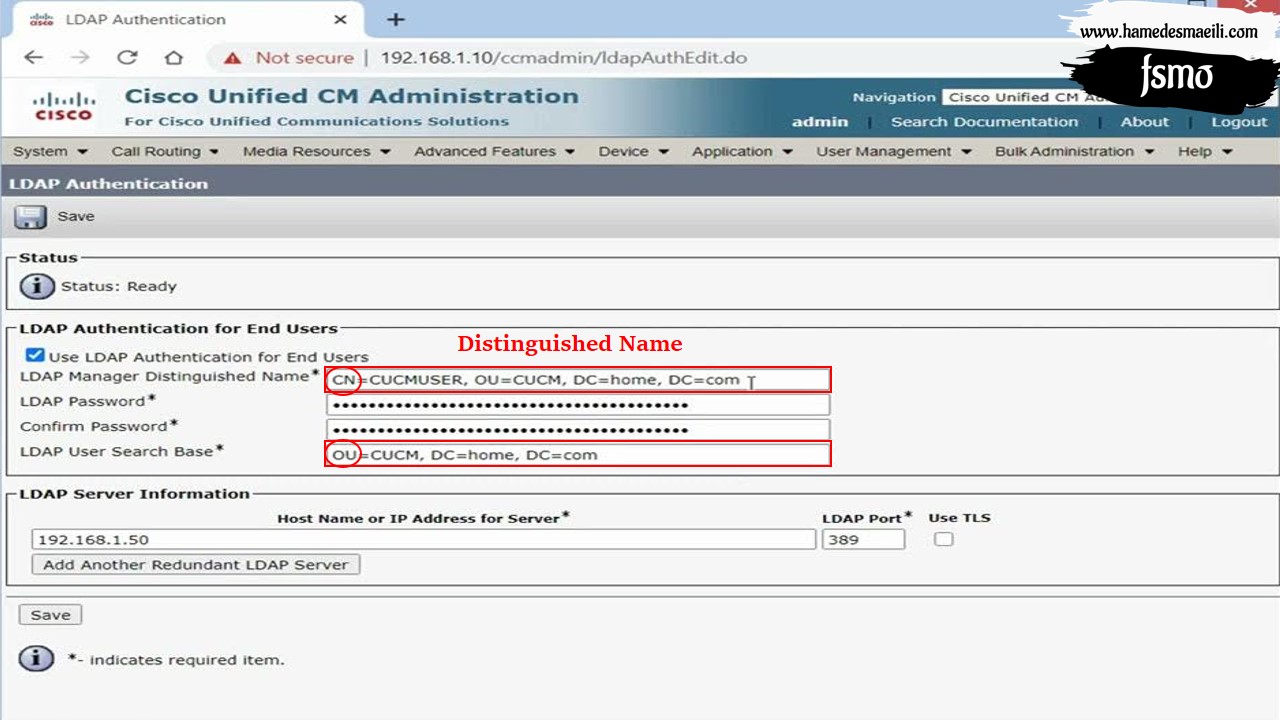Click the floppy disk Save icon
The width and height of the screenshot is (1280, 720).
(x=30, y=217)
